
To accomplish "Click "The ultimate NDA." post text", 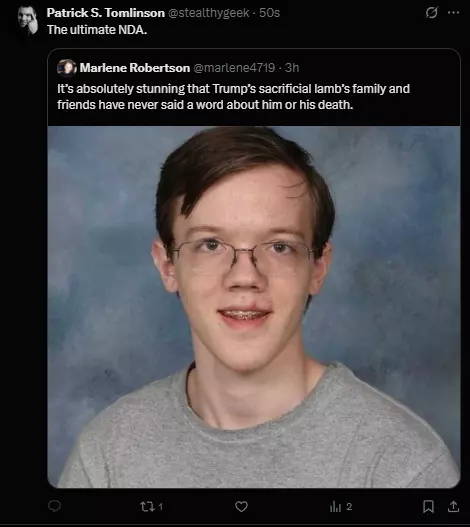I will tap(97, 30).
